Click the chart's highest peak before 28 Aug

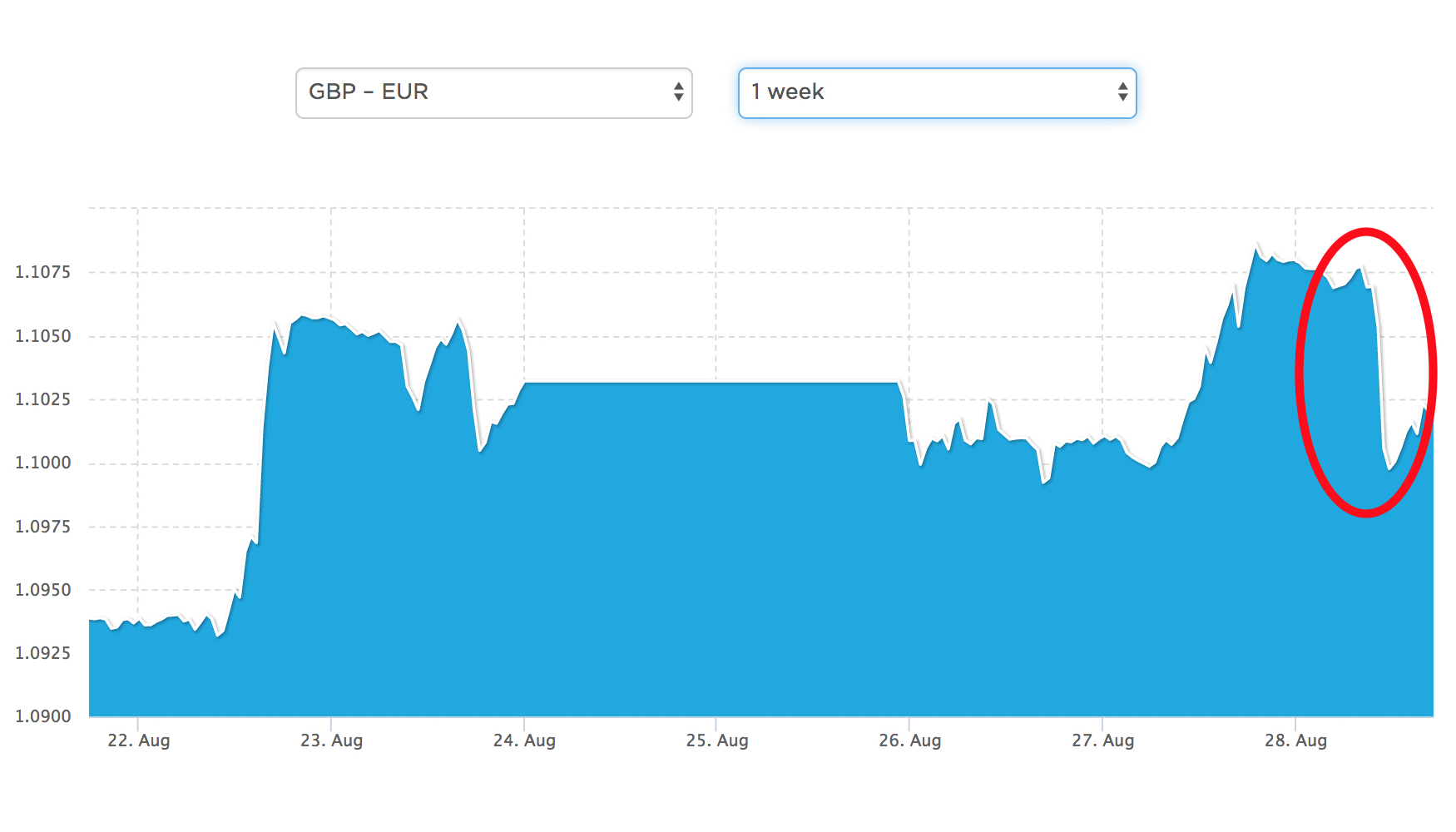click(x=1256, y=247)
